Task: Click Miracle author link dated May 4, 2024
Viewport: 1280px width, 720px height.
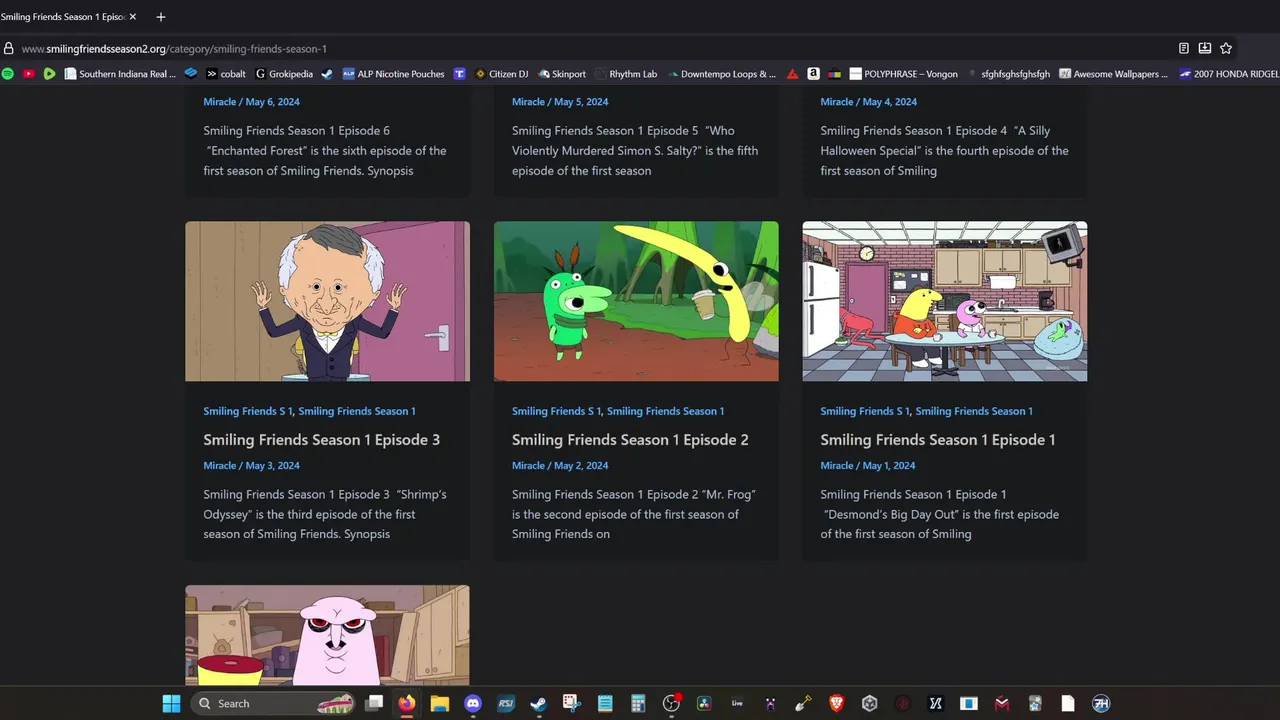Action: click(837, 102)
